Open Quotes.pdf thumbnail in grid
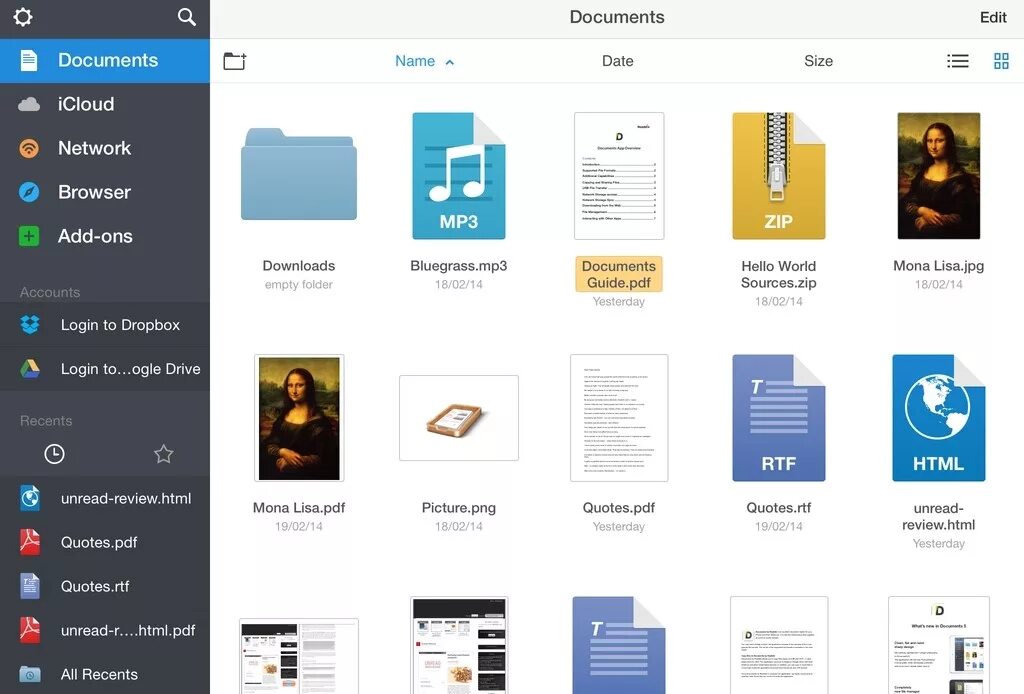This screenshot has width=1024, height=694. (x=618, y=418)
